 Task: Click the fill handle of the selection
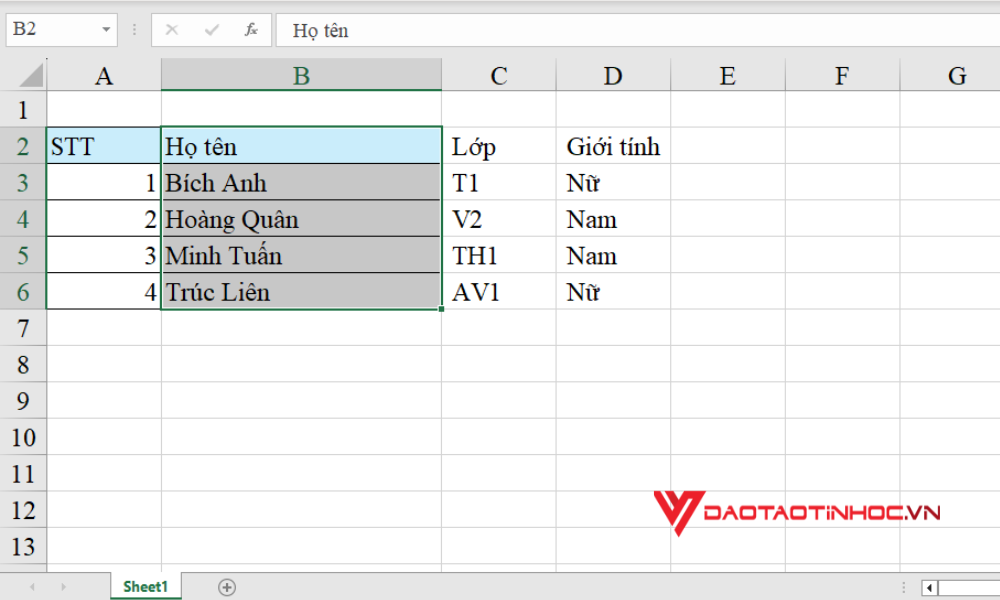pos(441,309)
